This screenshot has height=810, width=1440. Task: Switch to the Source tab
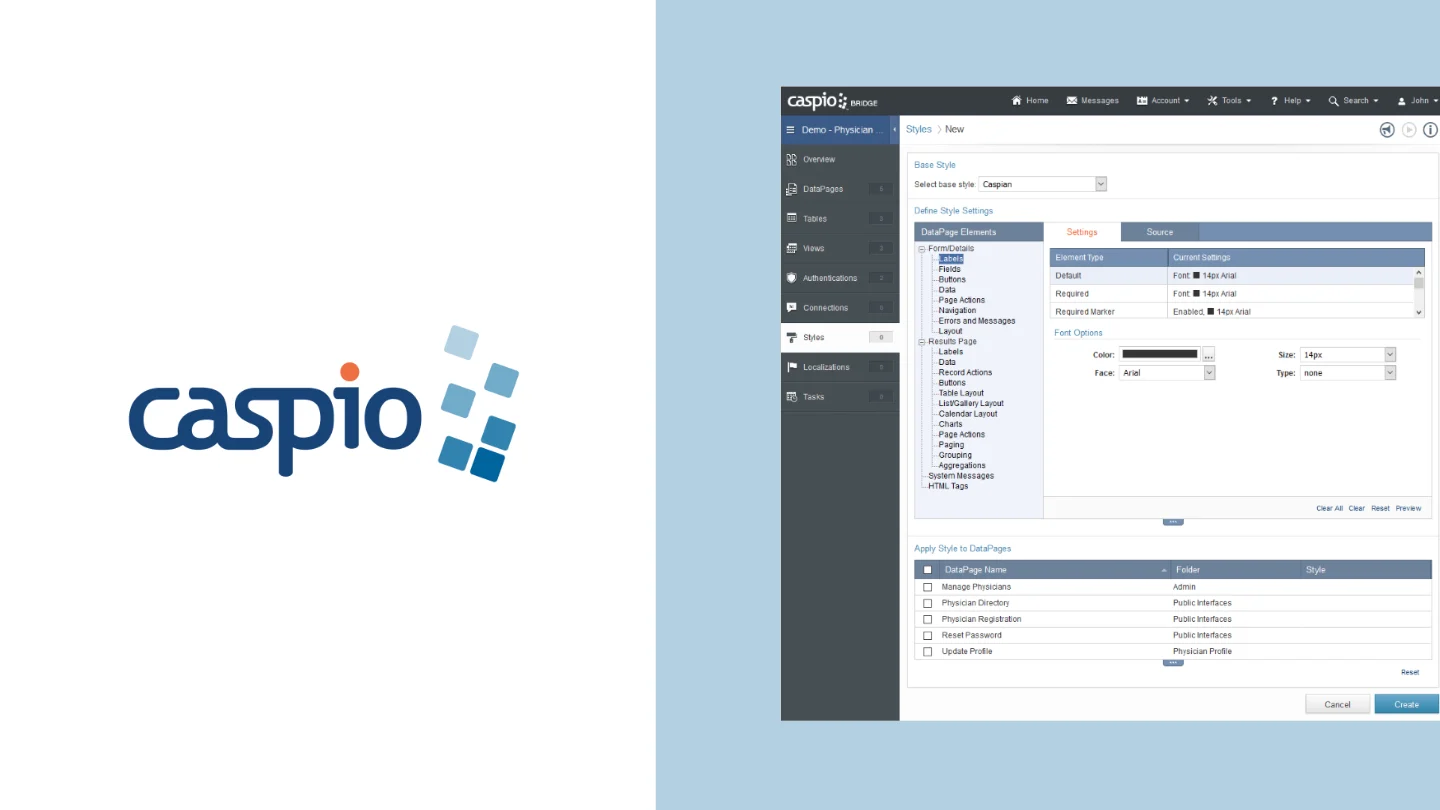click(1159, 232)
